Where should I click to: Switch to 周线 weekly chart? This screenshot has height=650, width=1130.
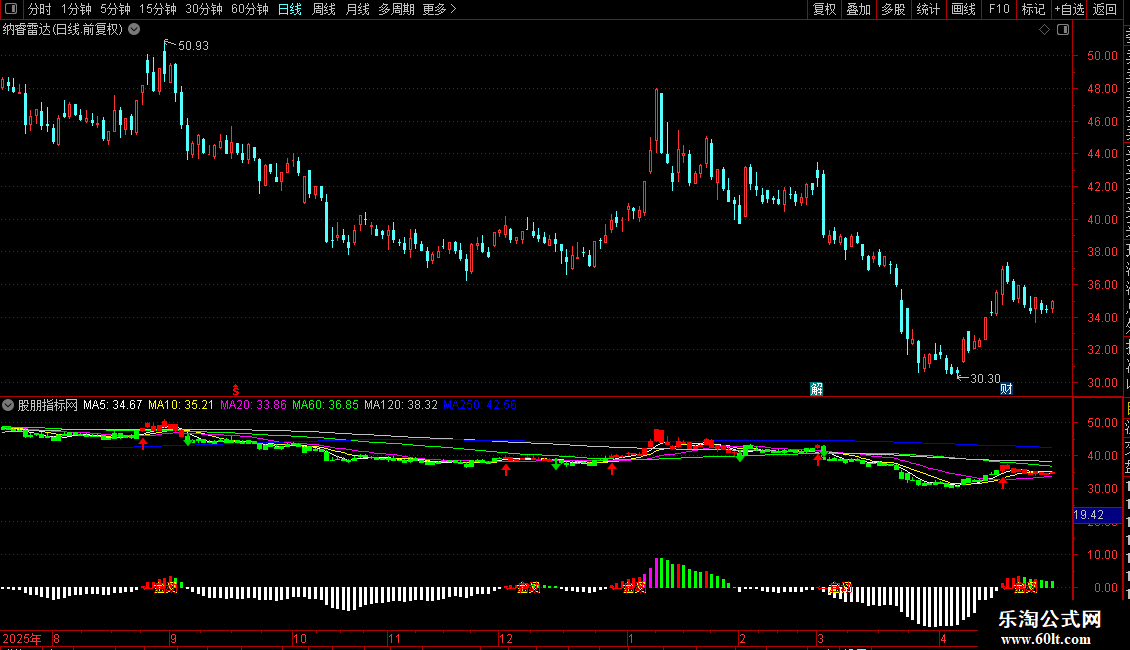click(x=324, y=9)
